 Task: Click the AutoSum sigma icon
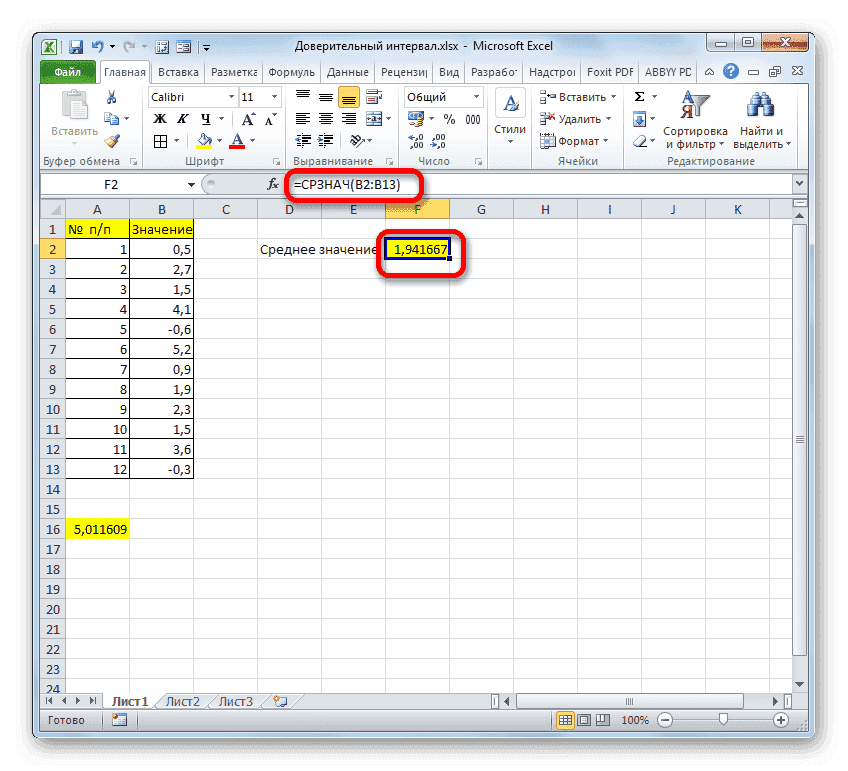639,96
